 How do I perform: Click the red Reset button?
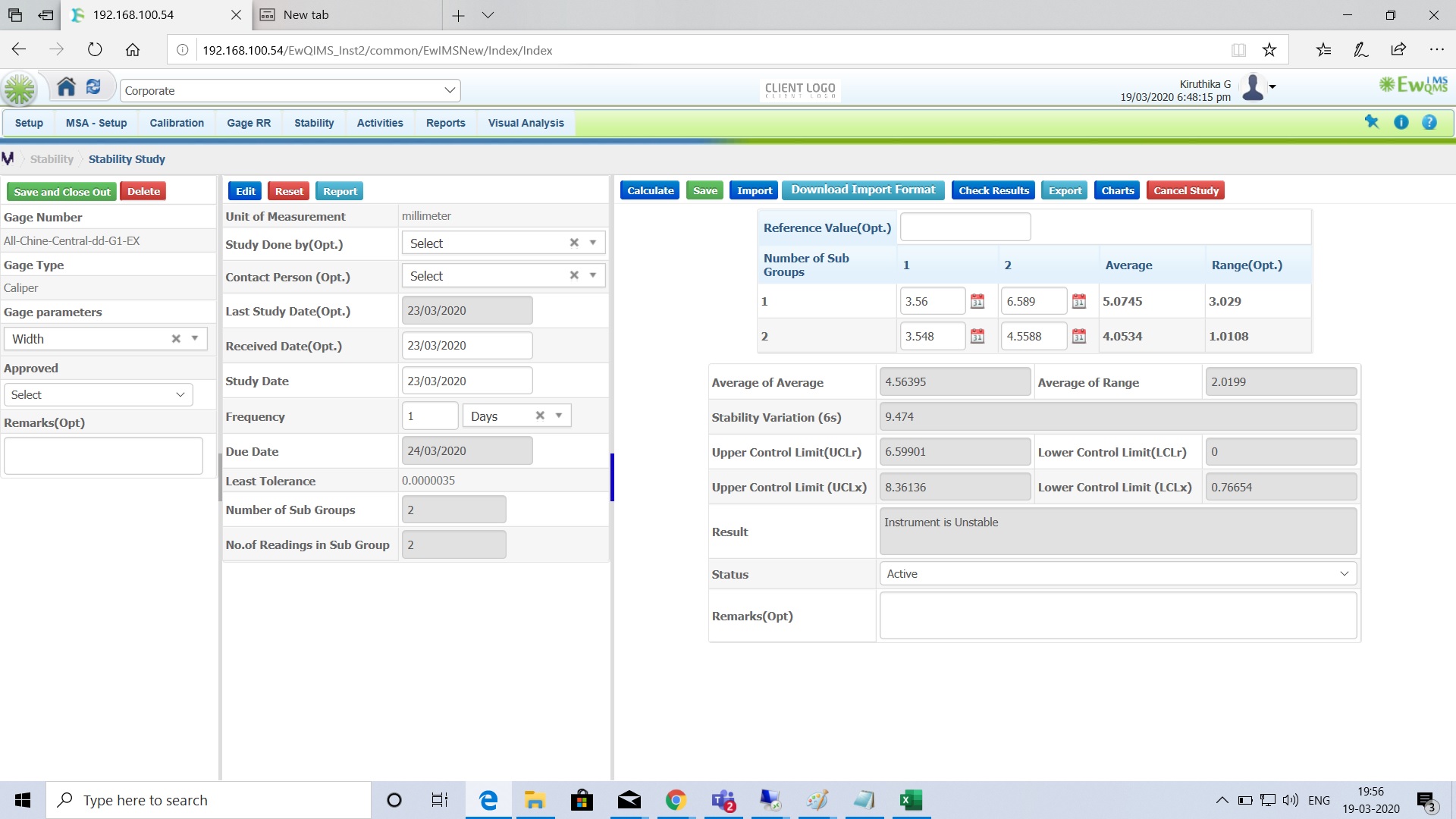289,191
